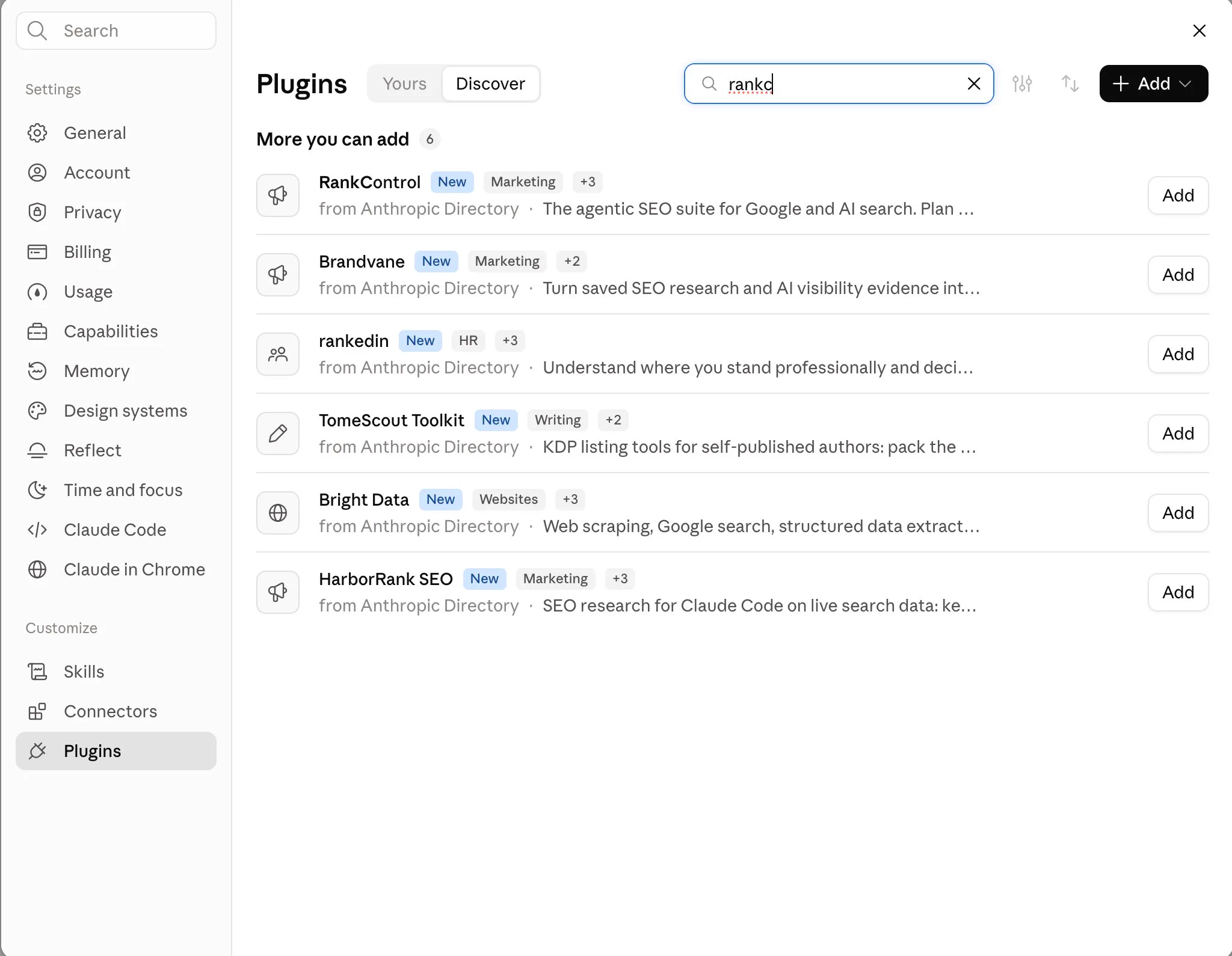Go to Privacy settings
The width and height of the screenshot is (1232, 956).
pos(116,212)
